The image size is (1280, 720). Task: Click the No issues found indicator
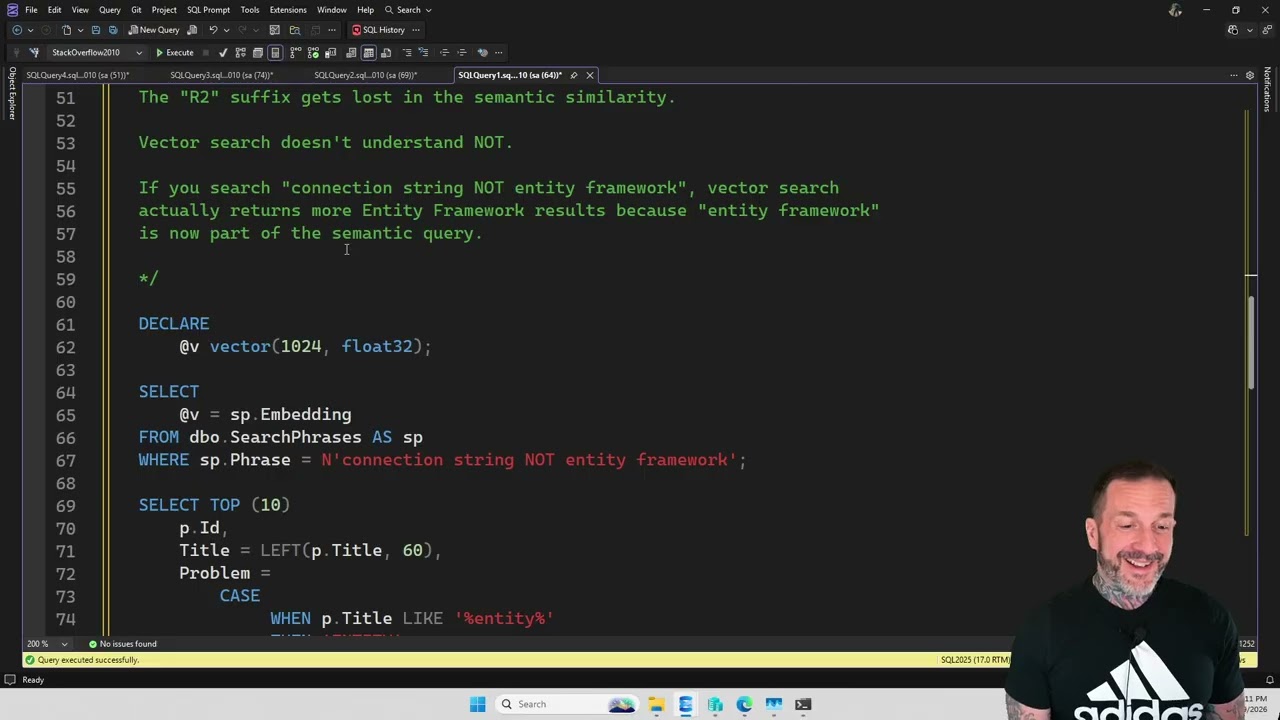pos(122,644)
